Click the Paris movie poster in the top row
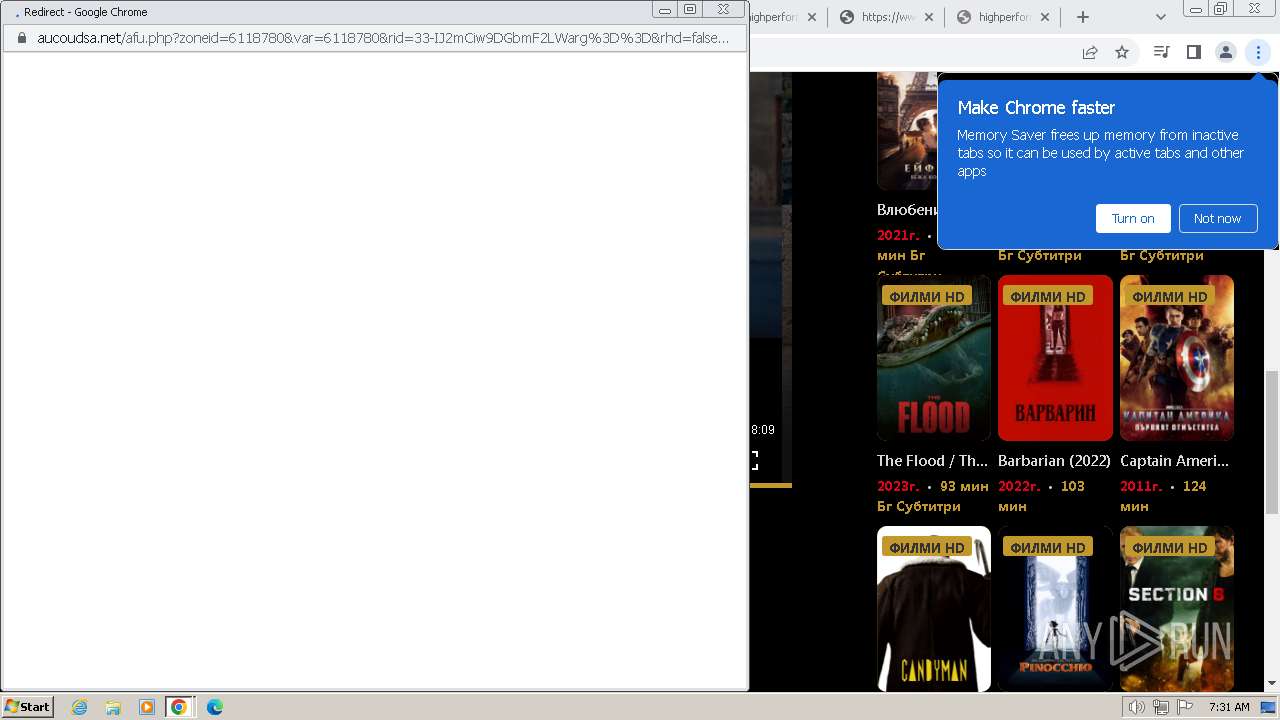 (907, 131)
